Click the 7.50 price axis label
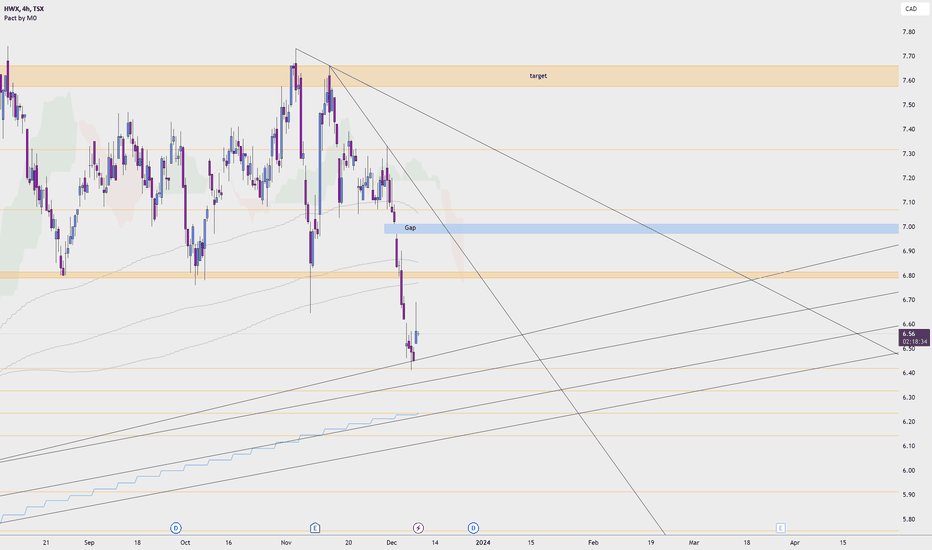Image resolution: width=932 pixels, height=550 pixels. pyautogui.click(x=908, y=105)
